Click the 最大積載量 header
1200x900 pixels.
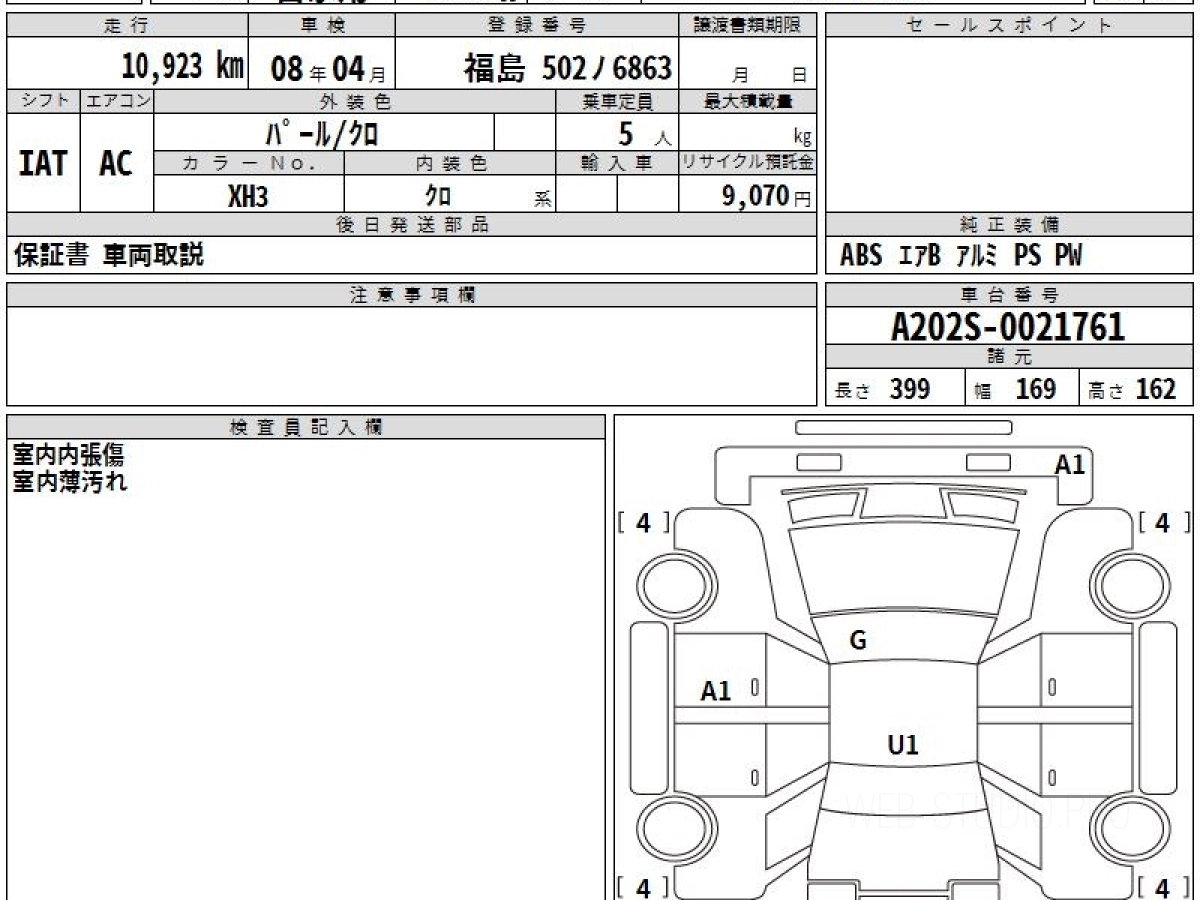(x=748, y=101)
